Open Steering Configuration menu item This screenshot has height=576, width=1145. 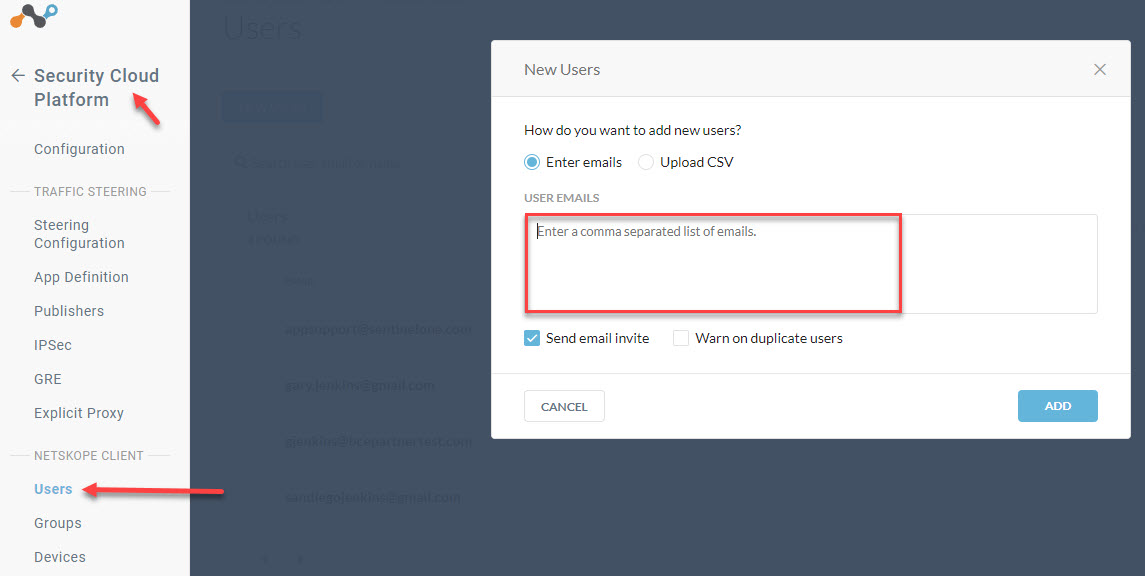[79, 234]
